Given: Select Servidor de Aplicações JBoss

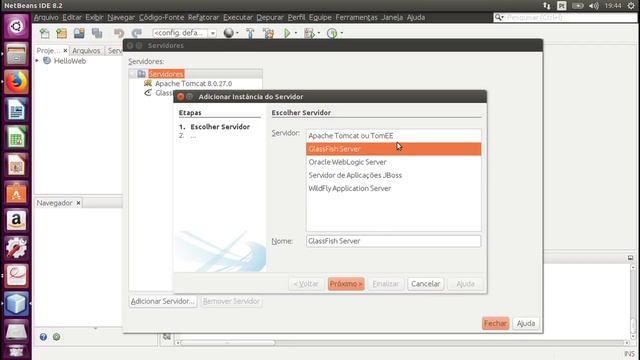Looking at the screenshot, I should 393,175.
